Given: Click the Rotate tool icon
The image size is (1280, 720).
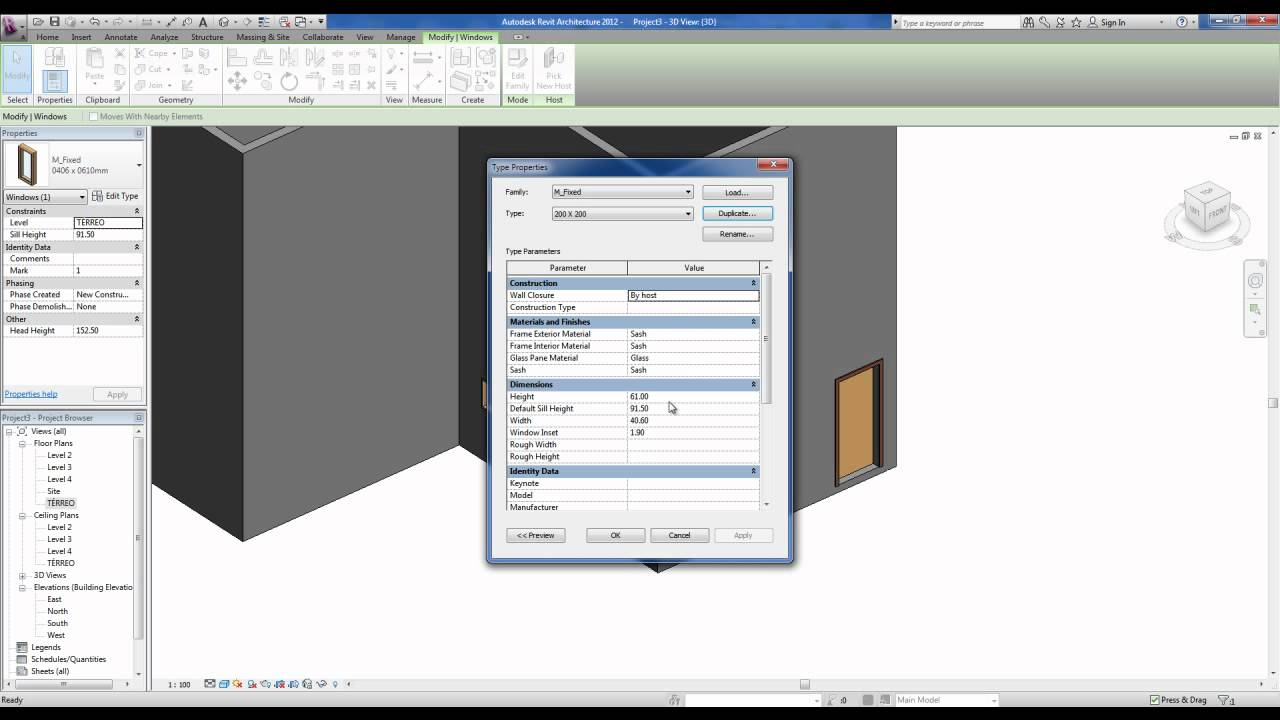Looking at the screenshot, I should click(x=289, y=81).
